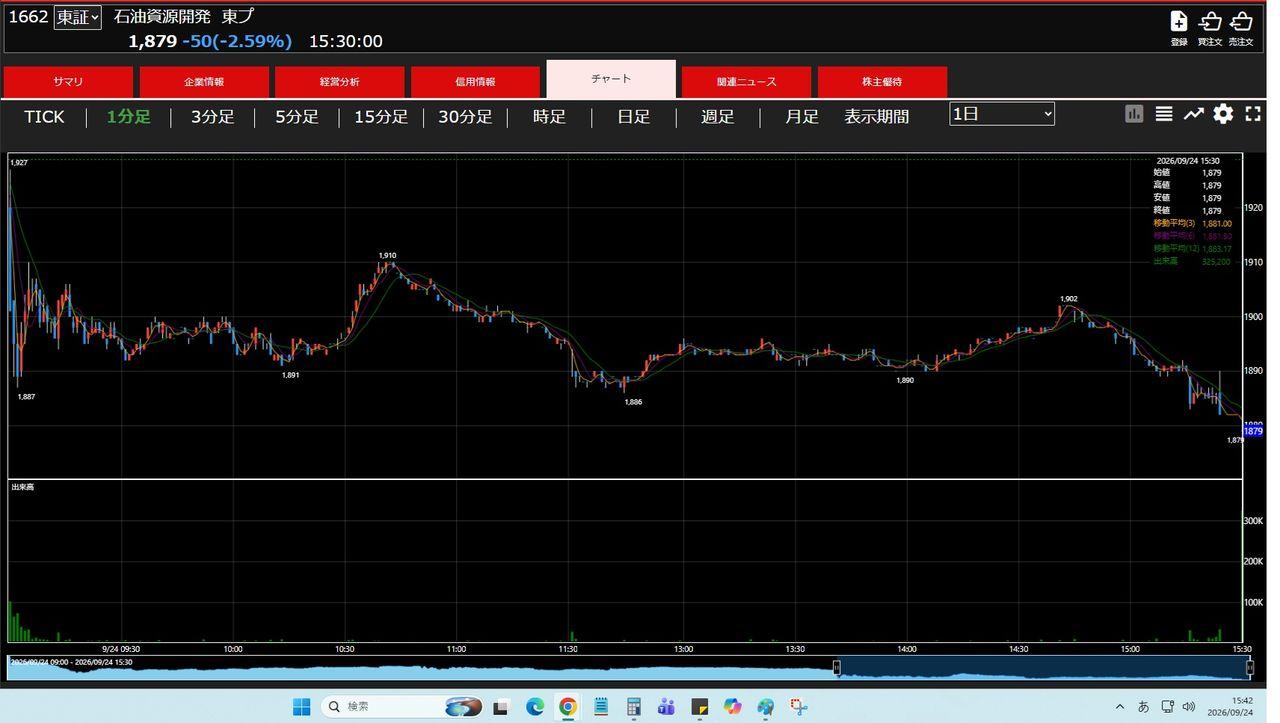Toggle the bar chart volume icon

(x=1134, y=114)
